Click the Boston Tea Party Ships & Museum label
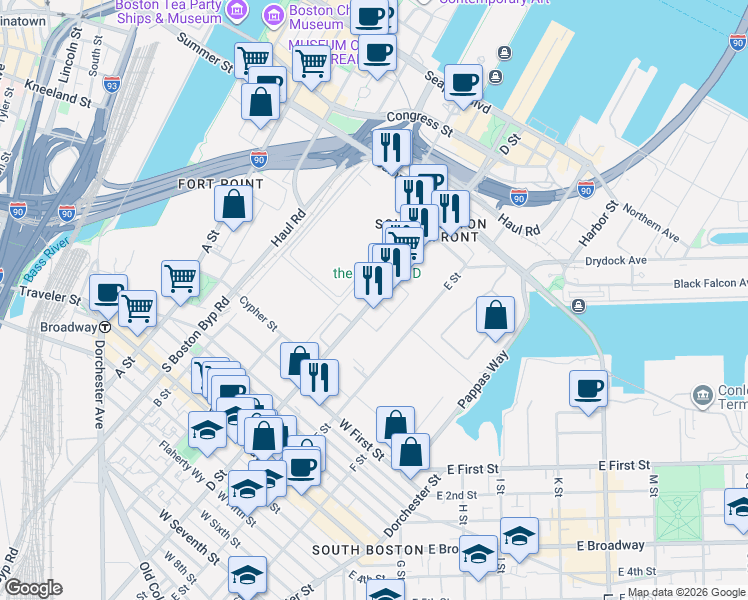The image size is (748, 600). coord(169,11)
